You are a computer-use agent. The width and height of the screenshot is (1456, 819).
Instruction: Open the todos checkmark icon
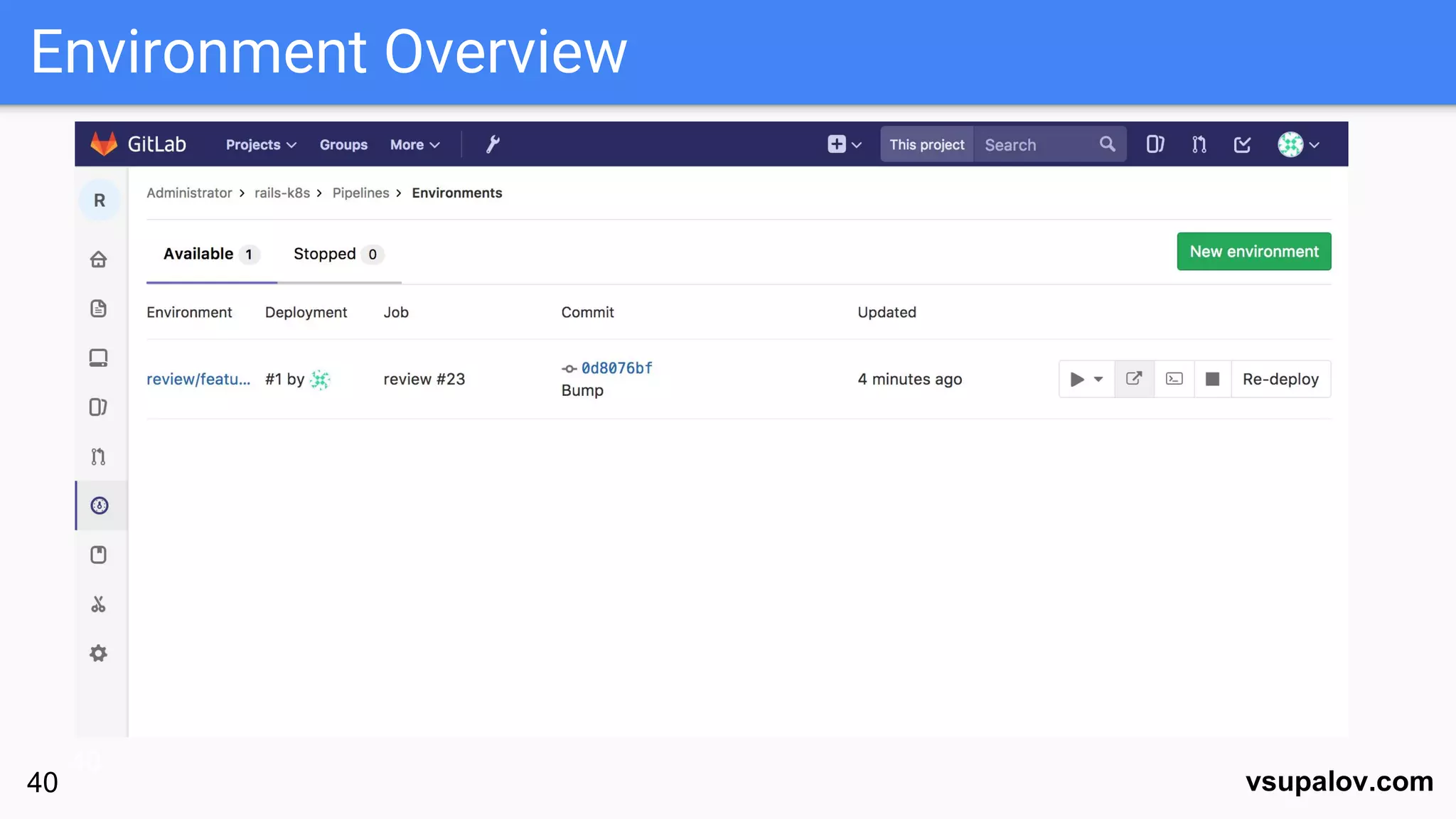(x=1242, y=144)
